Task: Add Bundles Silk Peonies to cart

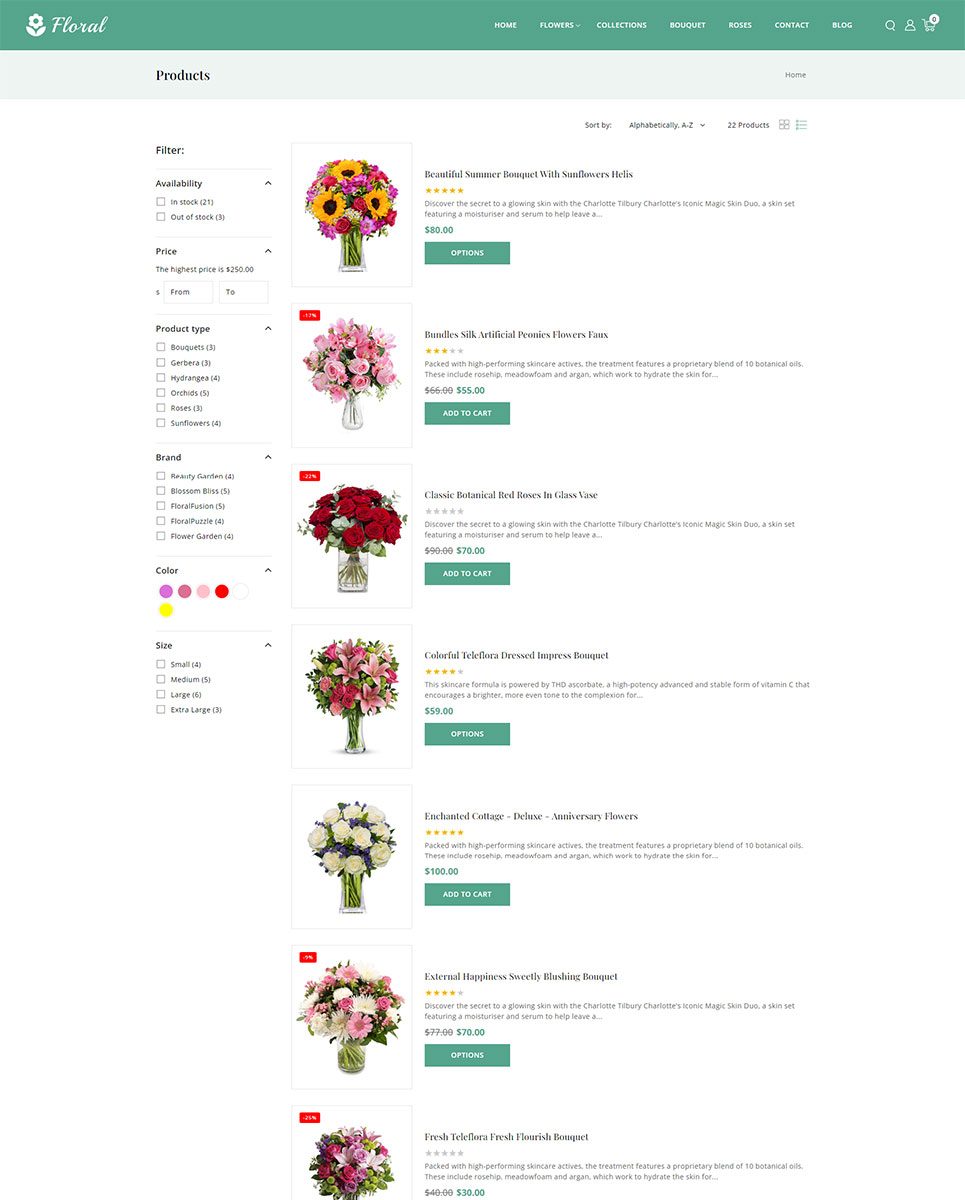Action: [467, 413]
